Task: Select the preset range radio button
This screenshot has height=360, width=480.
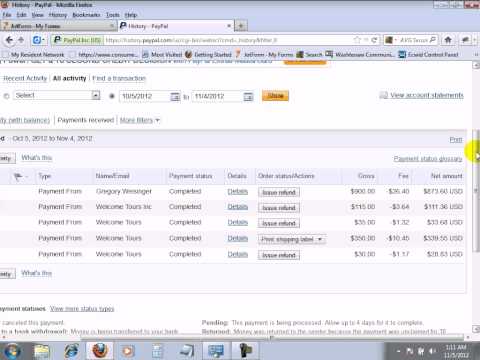Action: click(x=6, y=96)
